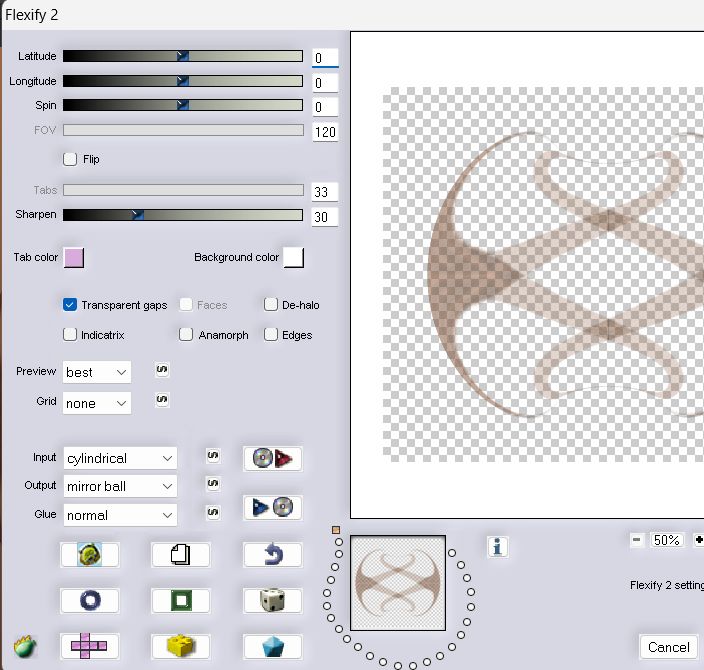The height and width of the screenshot is (670, 704).
Task: Enable the De-halo checkbox
Action: pyautogui.click(x=271, y=305)
